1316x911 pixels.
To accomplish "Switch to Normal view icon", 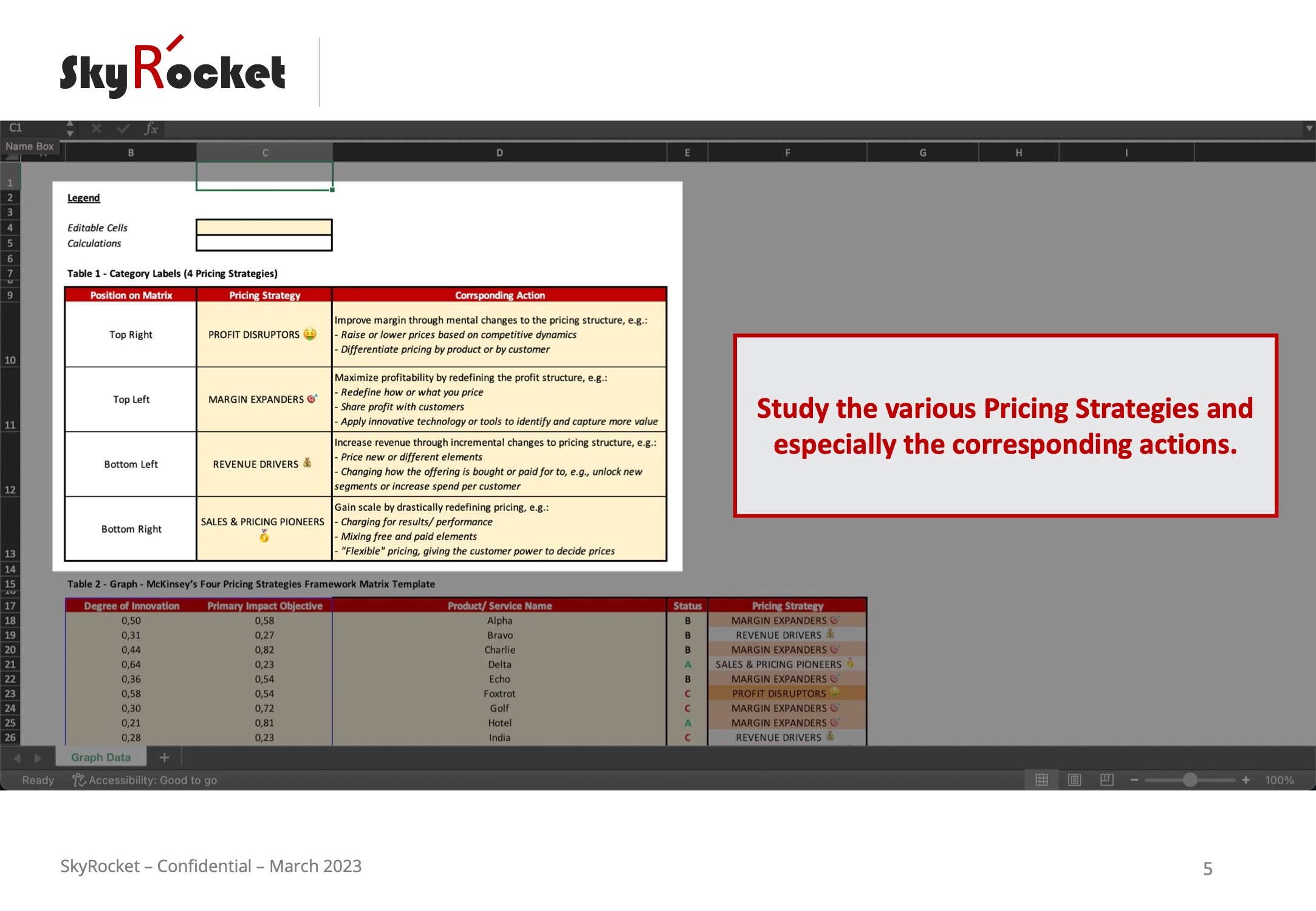I will (1041, 780).
